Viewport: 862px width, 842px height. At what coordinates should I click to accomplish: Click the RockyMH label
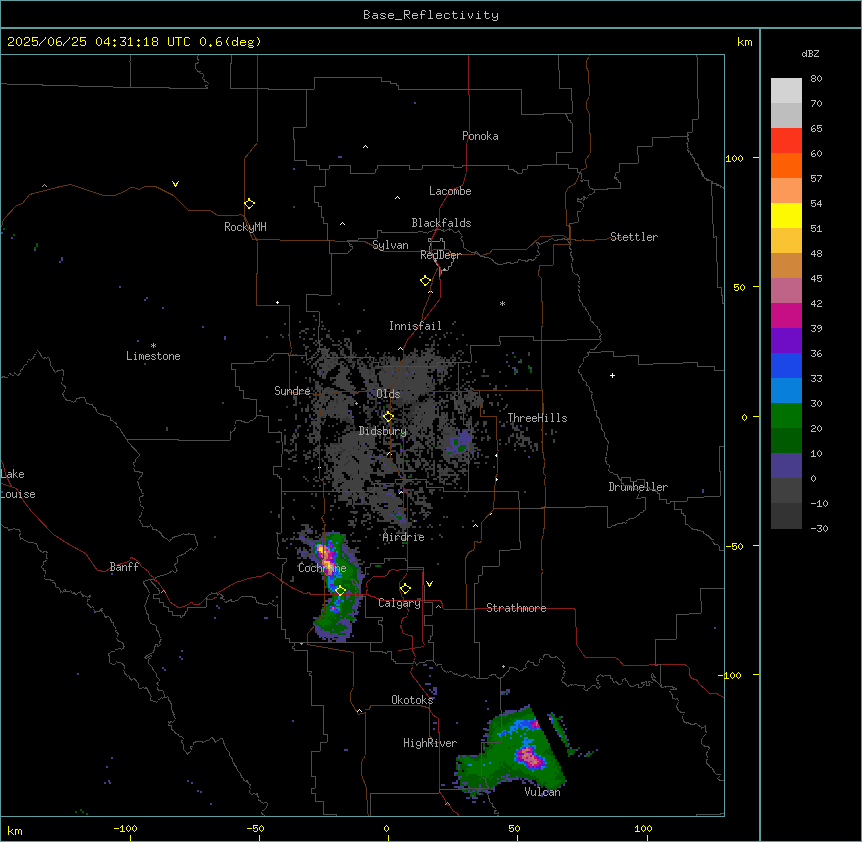[x=245, y=227]
